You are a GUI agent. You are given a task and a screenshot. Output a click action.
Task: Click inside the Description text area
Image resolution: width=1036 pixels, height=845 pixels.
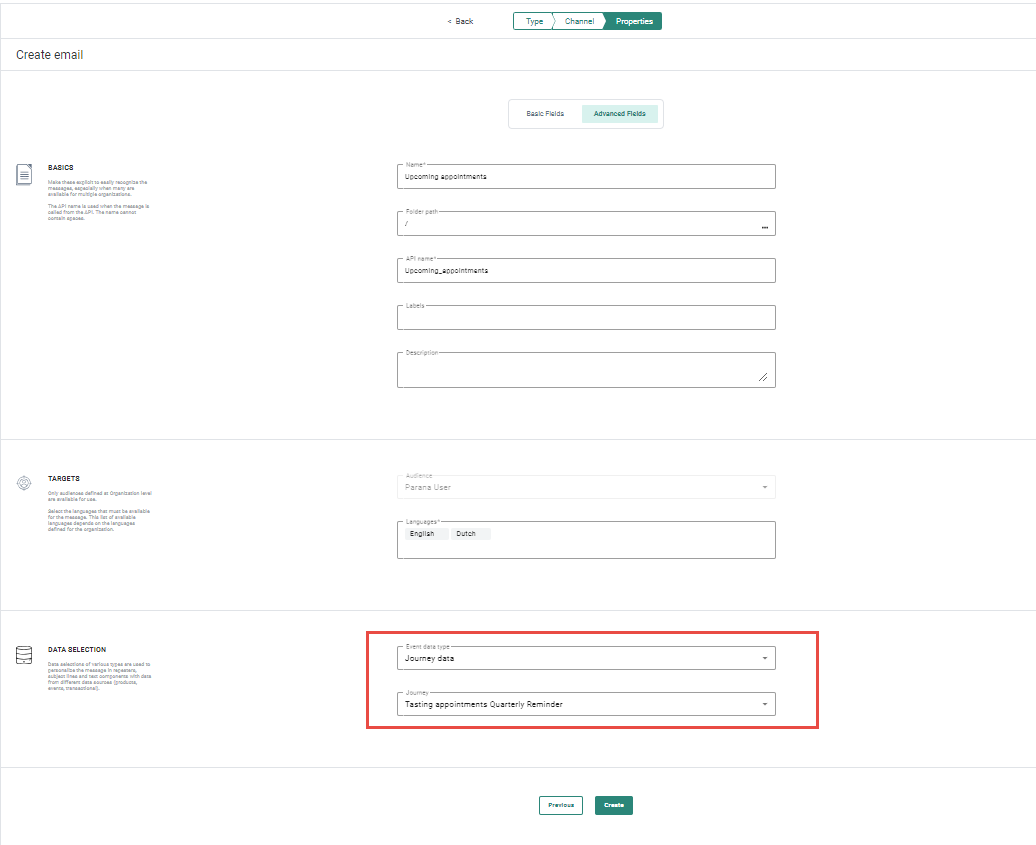585,370
